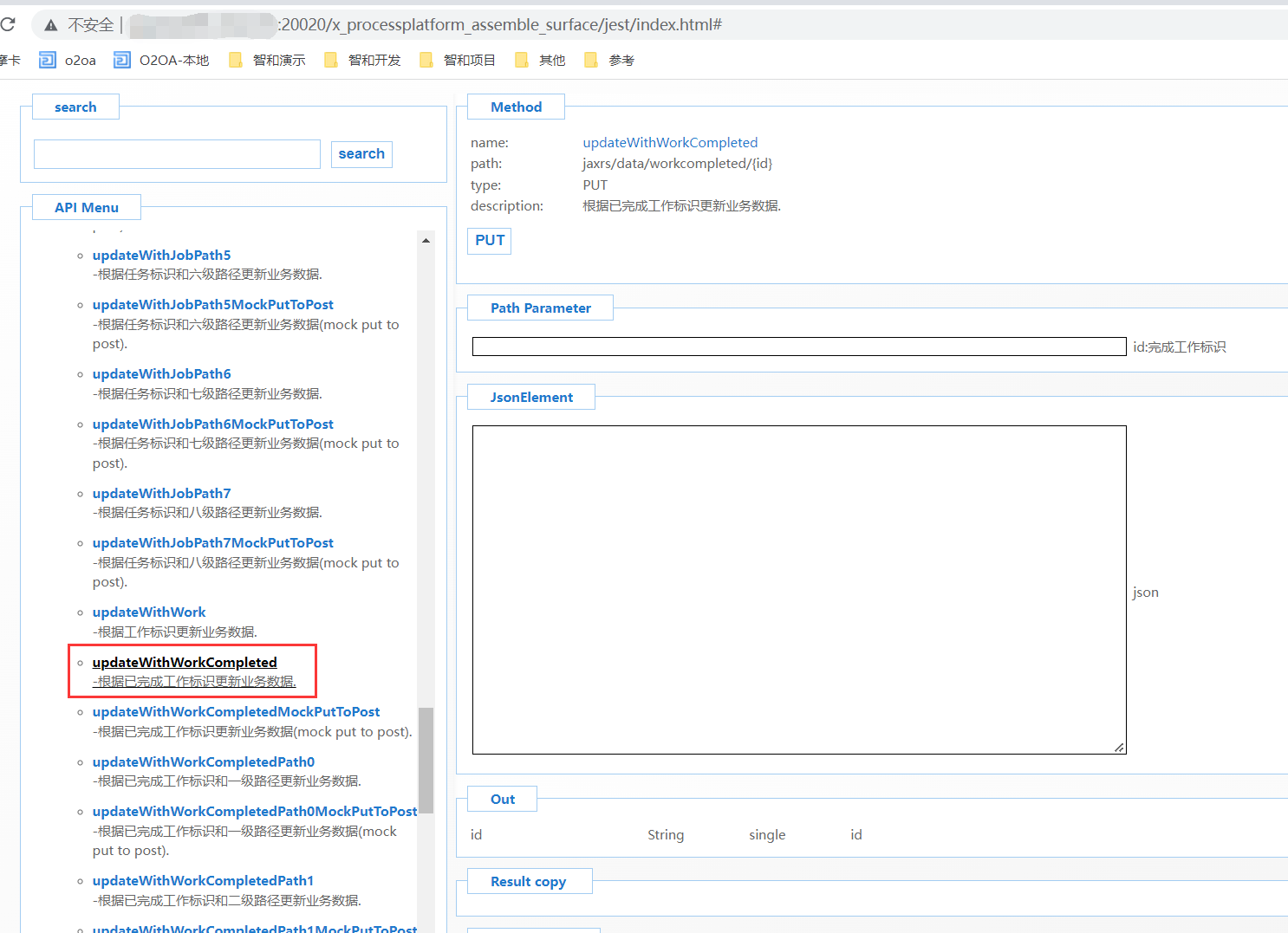Click the id path parameter field
The height and width of the screenshot is (933, 1288).
(798, 347)
